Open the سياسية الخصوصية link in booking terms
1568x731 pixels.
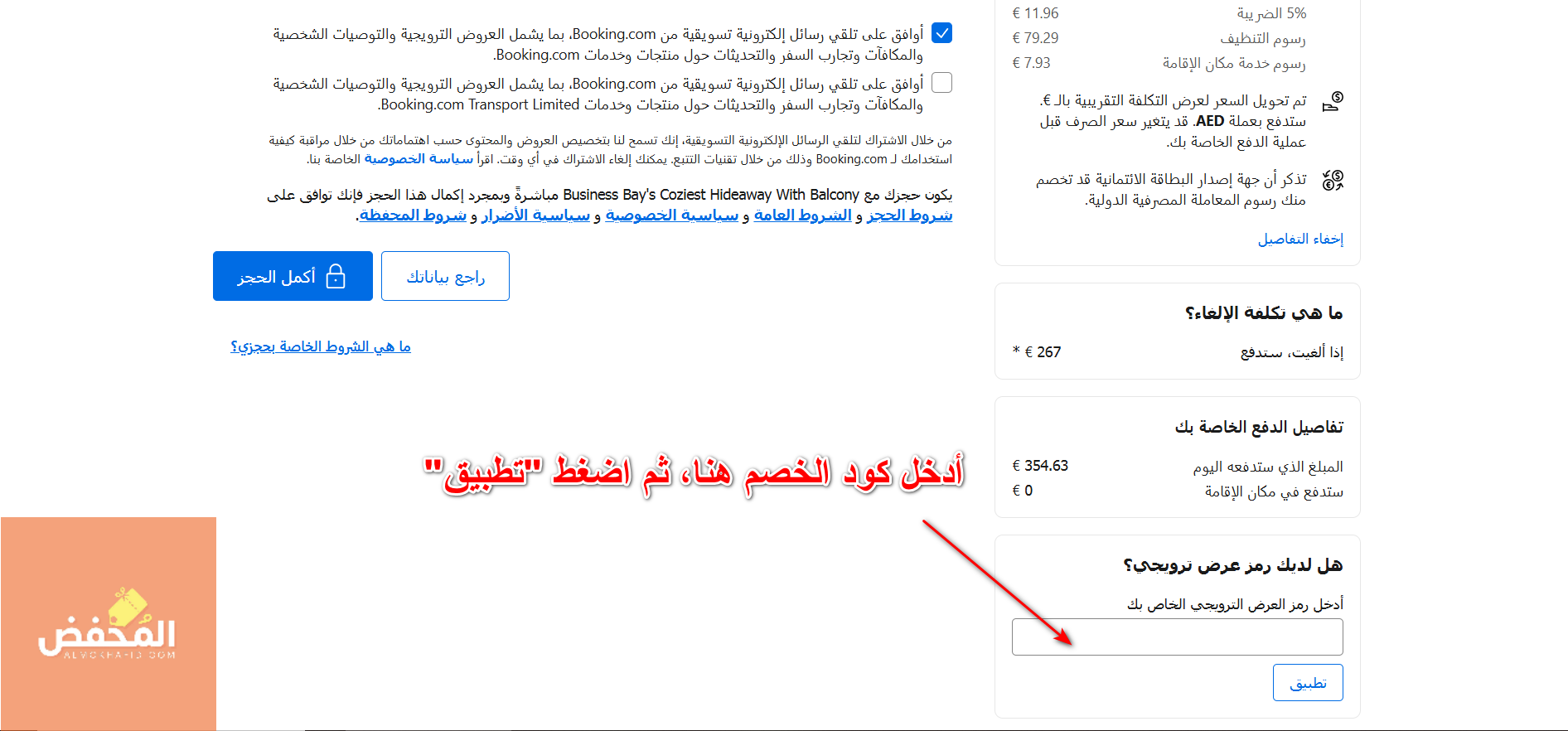671,215
